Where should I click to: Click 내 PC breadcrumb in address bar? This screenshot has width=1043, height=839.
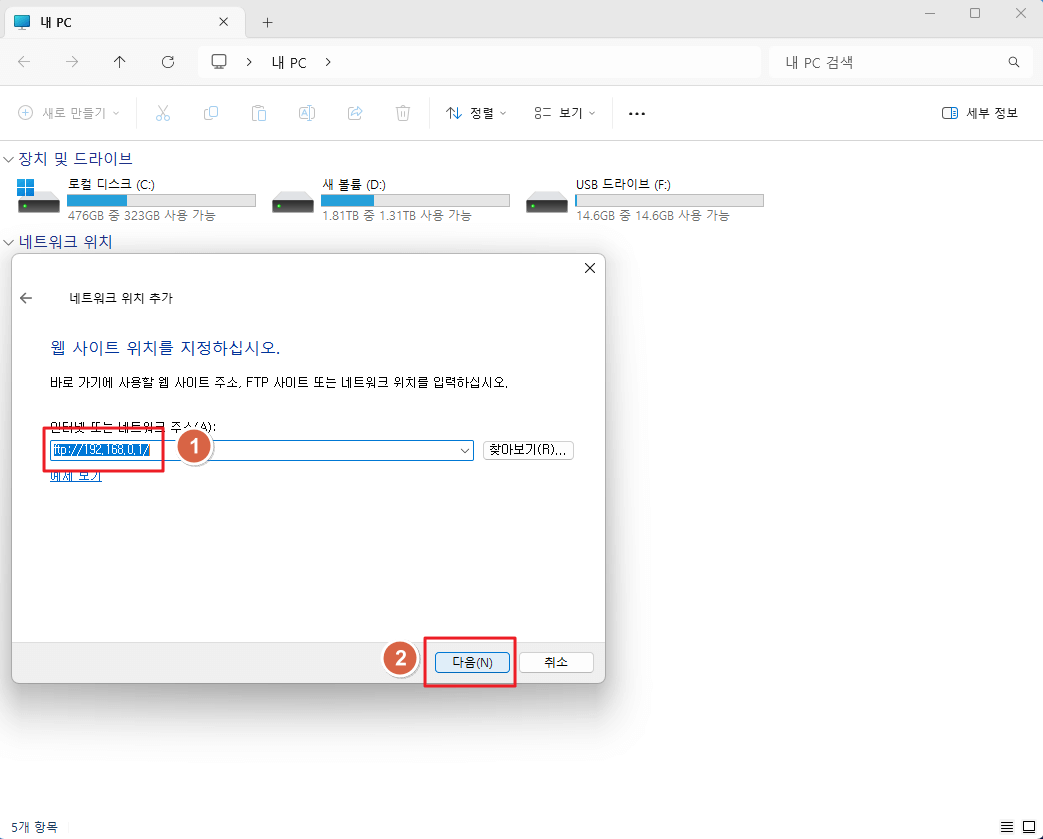(289, 63)
